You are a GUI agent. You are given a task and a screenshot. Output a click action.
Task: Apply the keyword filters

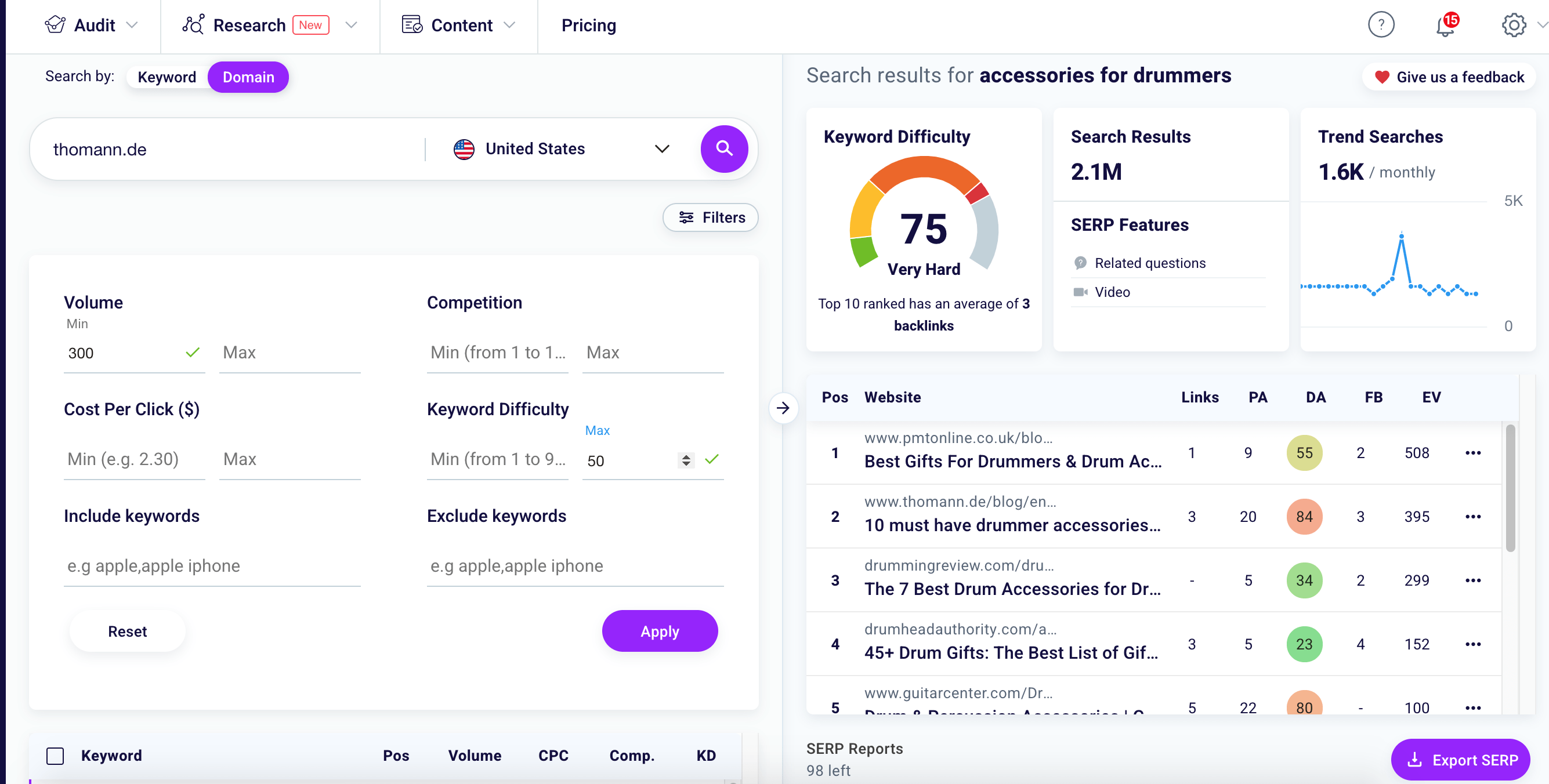click(x=659, y=631)
